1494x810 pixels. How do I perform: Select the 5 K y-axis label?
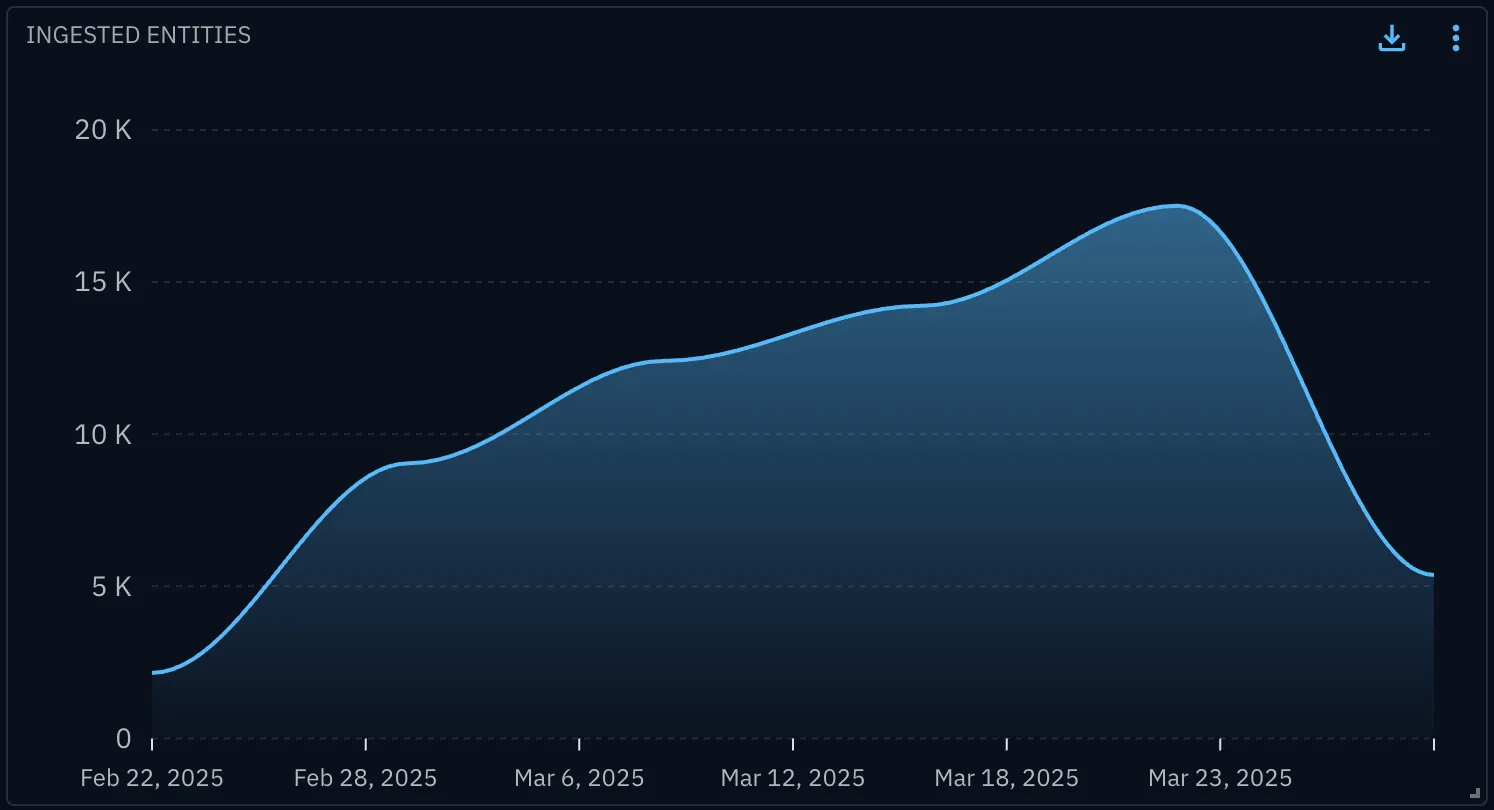pos(111,586)
